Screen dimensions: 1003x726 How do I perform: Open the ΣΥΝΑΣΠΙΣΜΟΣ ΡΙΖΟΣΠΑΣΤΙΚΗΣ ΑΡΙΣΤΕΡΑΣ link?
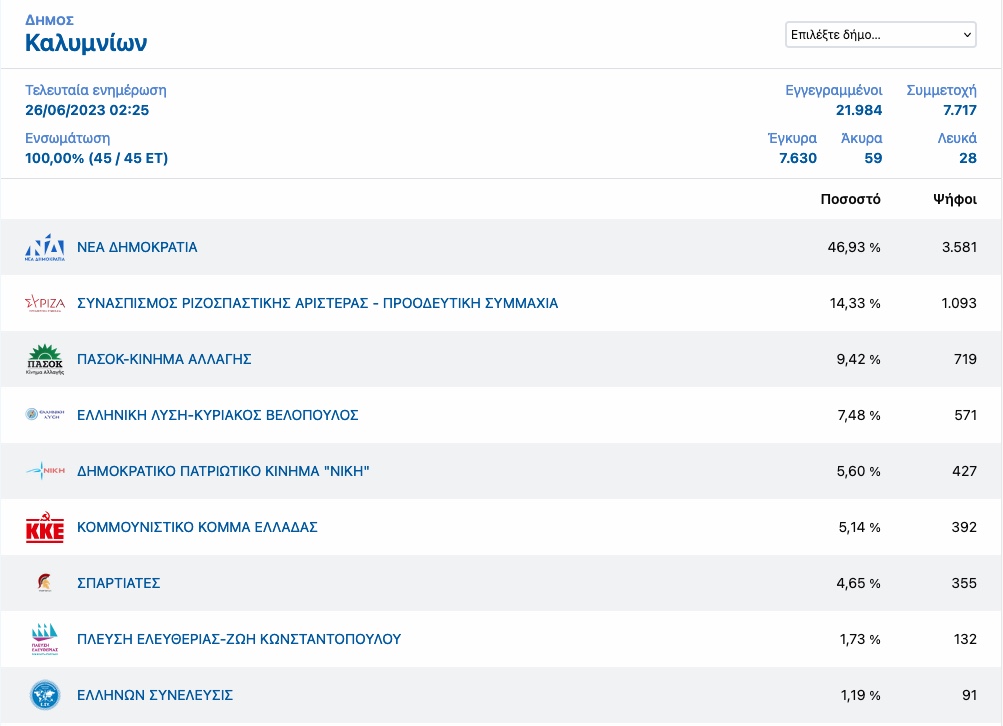[317, 303]
